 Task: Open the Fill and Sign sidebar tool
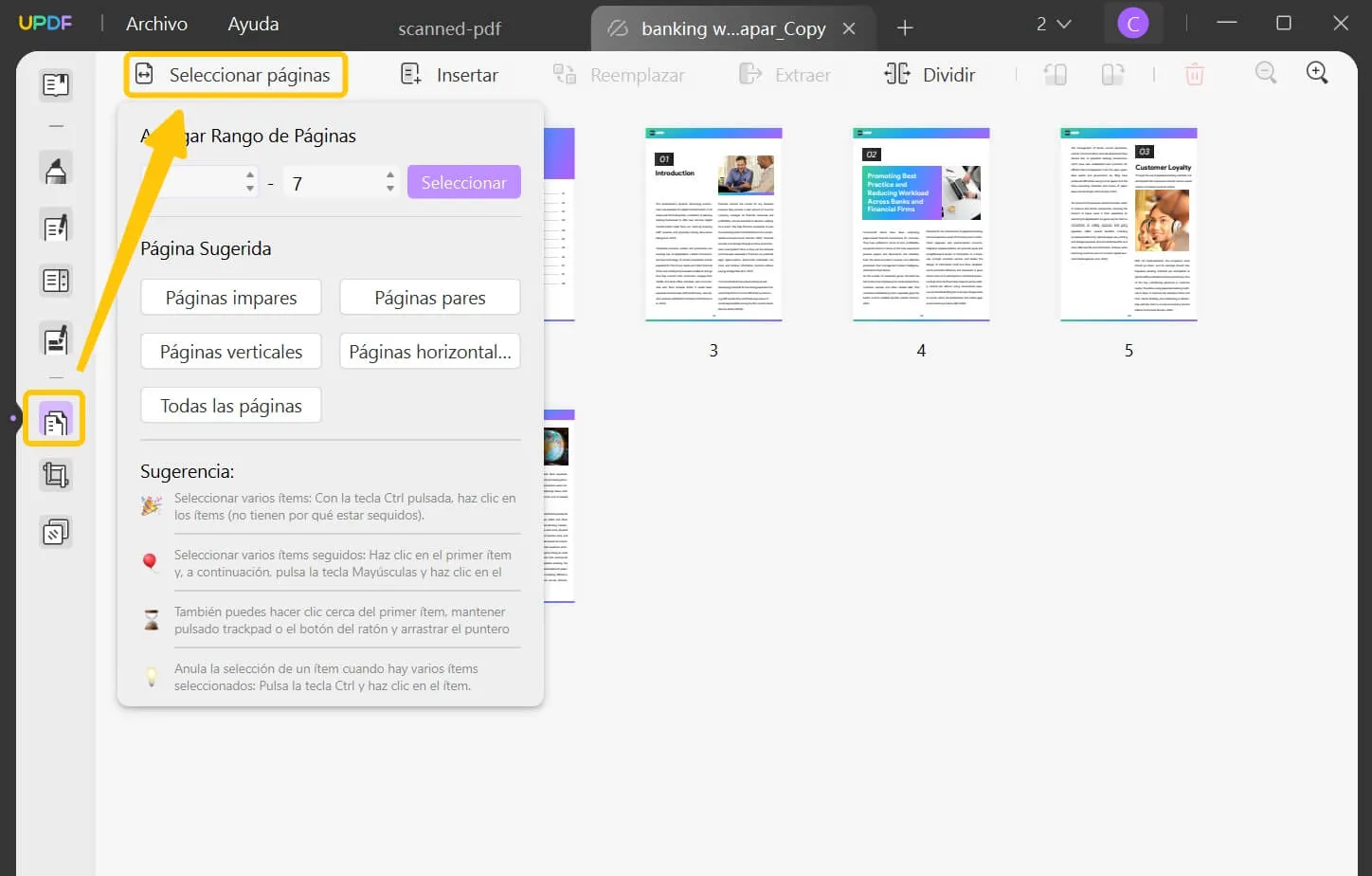point(56,339)
